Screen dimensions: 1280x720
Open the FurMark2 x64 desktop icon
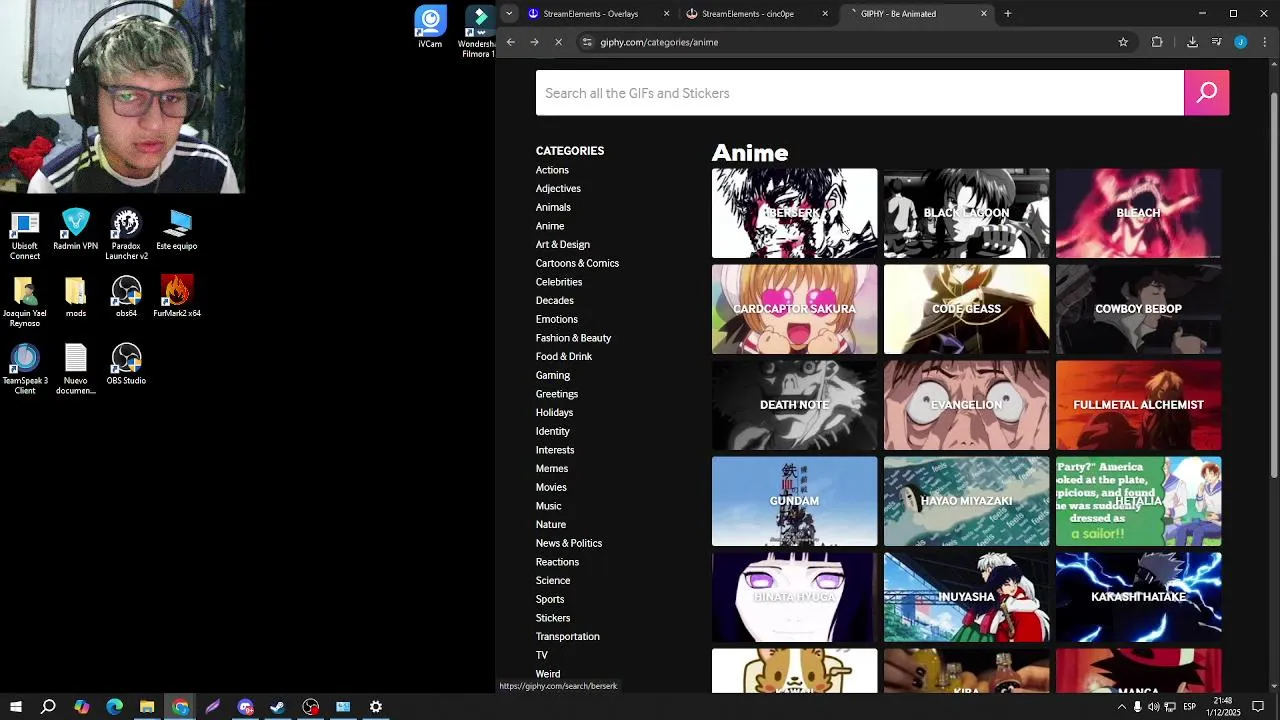[177, 297]
